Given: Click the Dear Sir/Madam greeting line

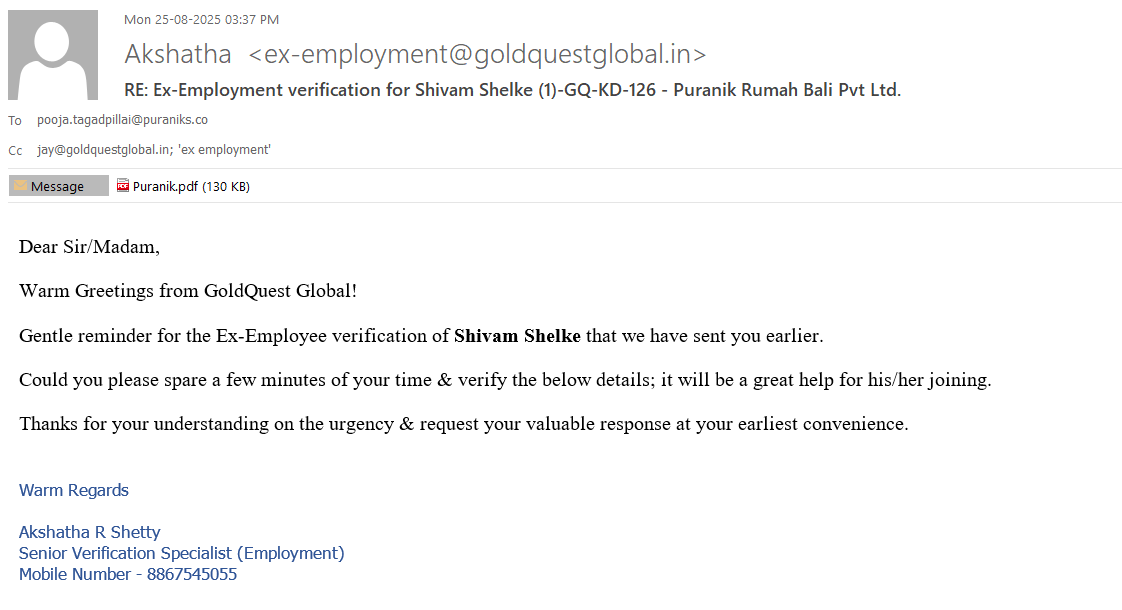Looking at the screenshot, I should point(89,246).
